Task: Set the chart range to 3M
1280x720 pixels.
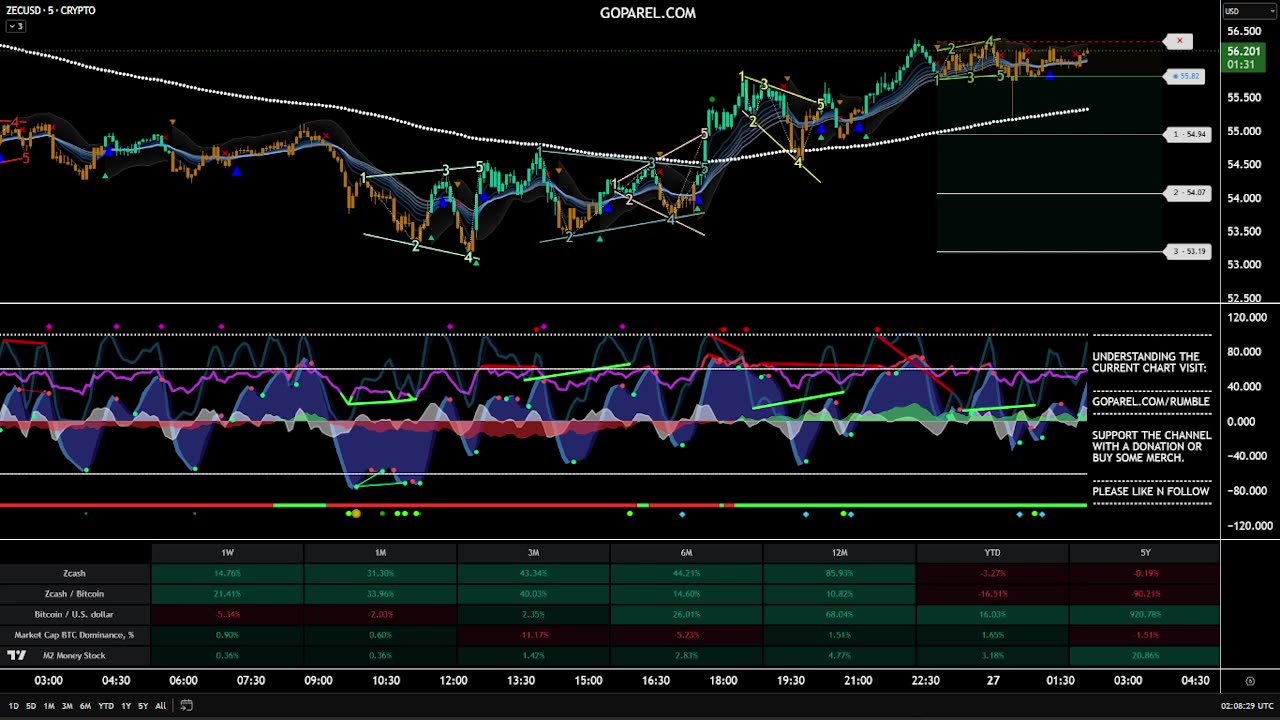Action: tap(67, 706)
